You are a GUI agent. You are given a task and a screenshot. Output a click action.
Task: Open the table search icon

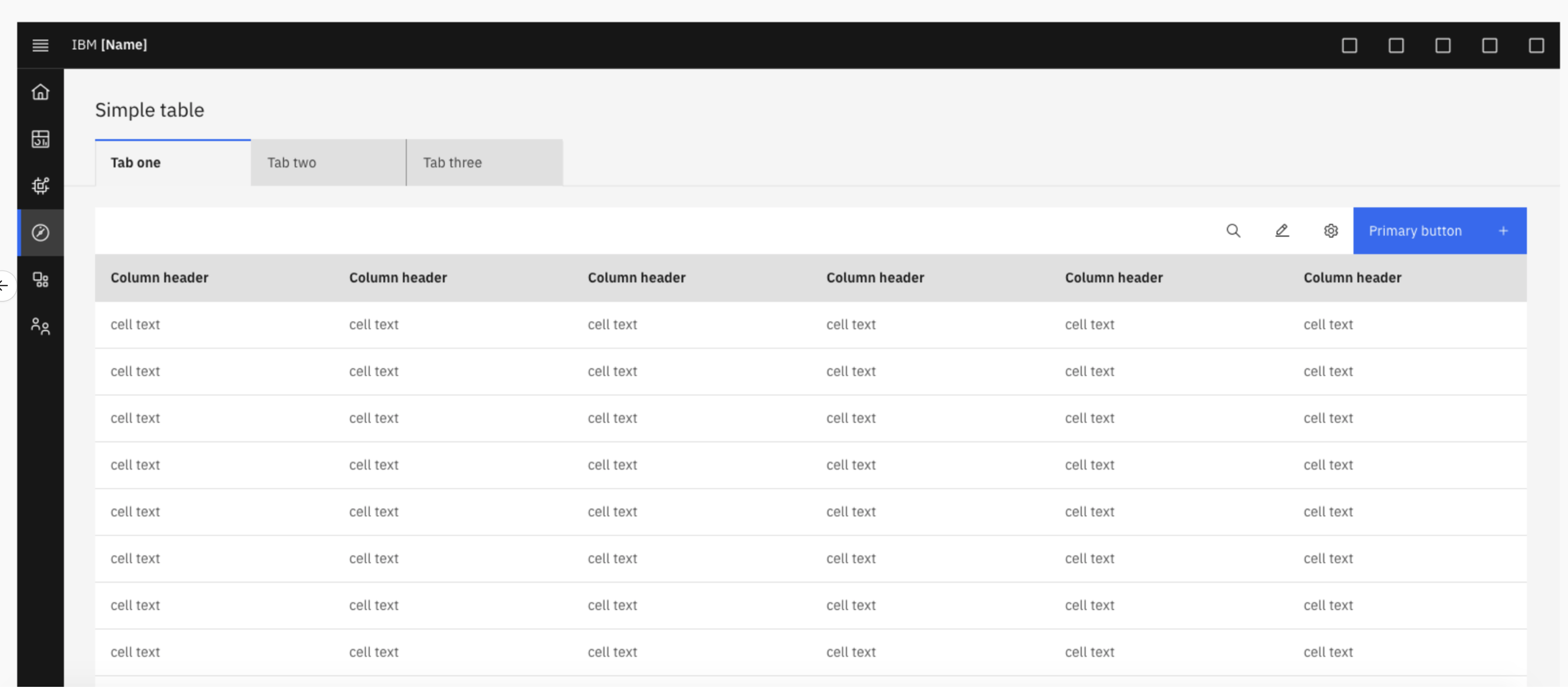click(x=1233, y=231)
